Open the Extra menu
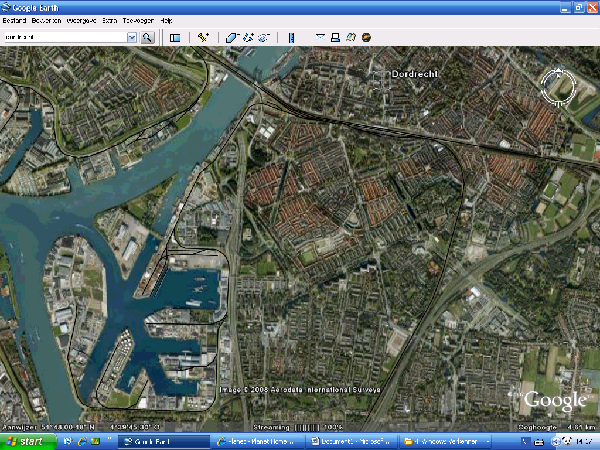 point(109,20)
